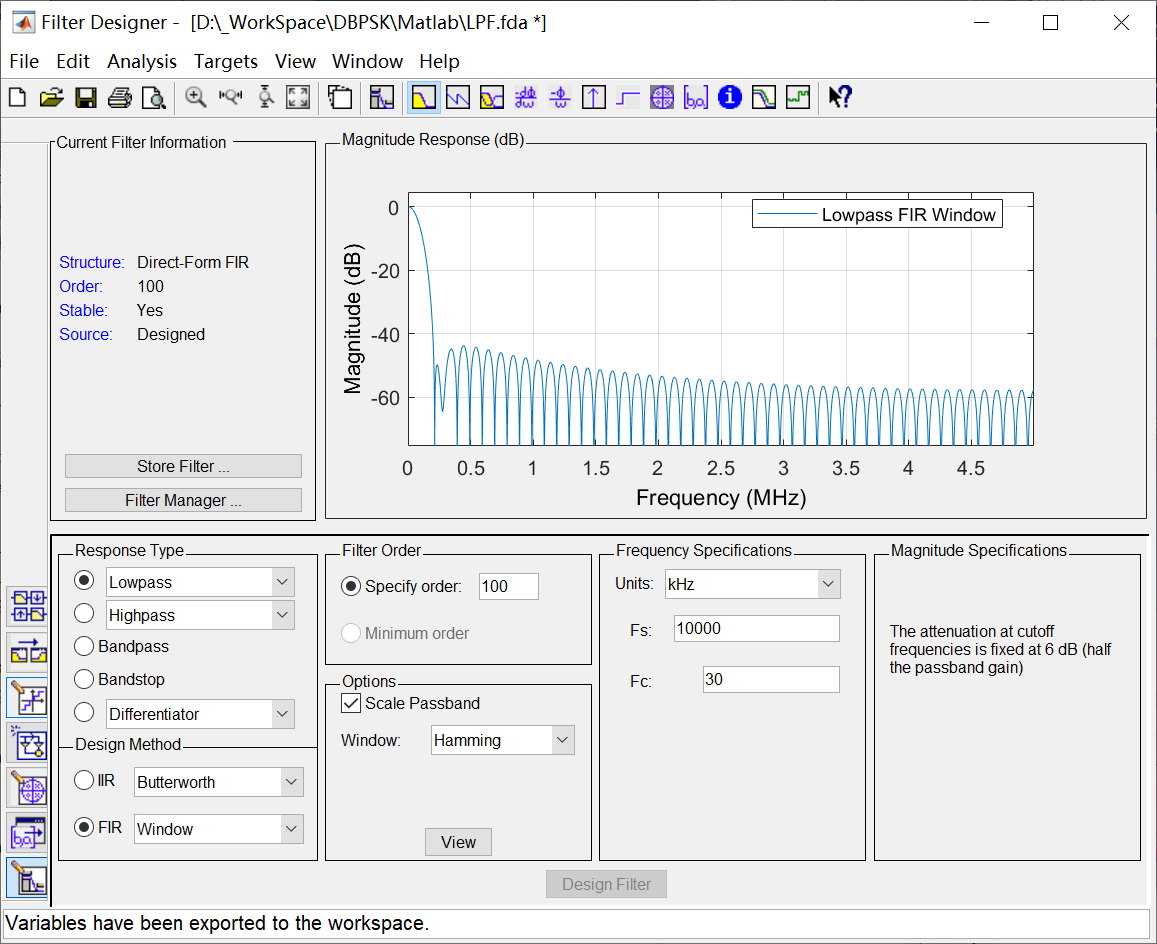The width and height of the screenshot is (1157, 944).
Task: Show the Magnitude Response analysis
Action: pos(424,97)
